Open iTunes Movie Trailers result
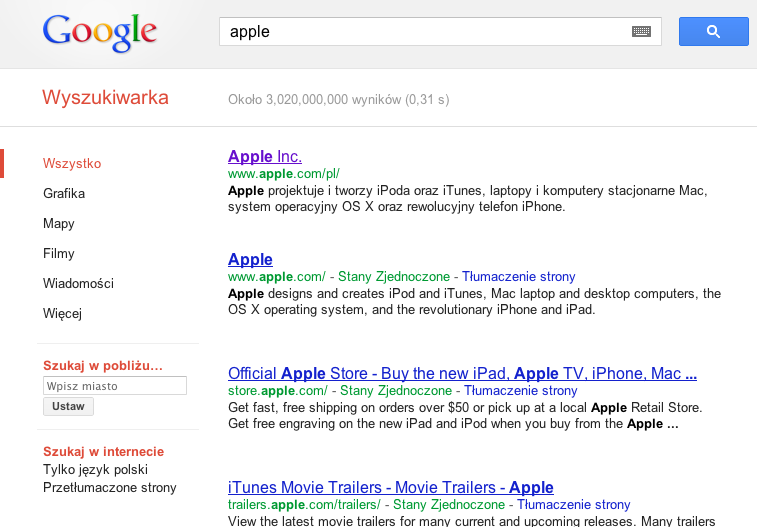Screen dimensions: 757x527 [x=391, y=487]
